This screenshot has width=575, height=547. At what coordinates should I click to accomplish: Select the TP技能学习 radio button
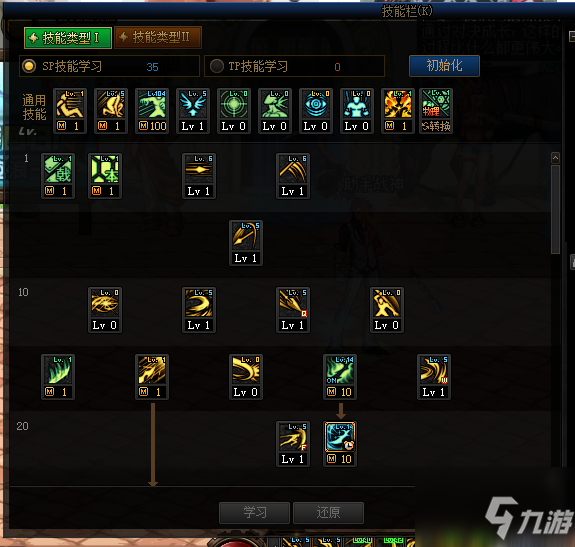tap(217, 66)
